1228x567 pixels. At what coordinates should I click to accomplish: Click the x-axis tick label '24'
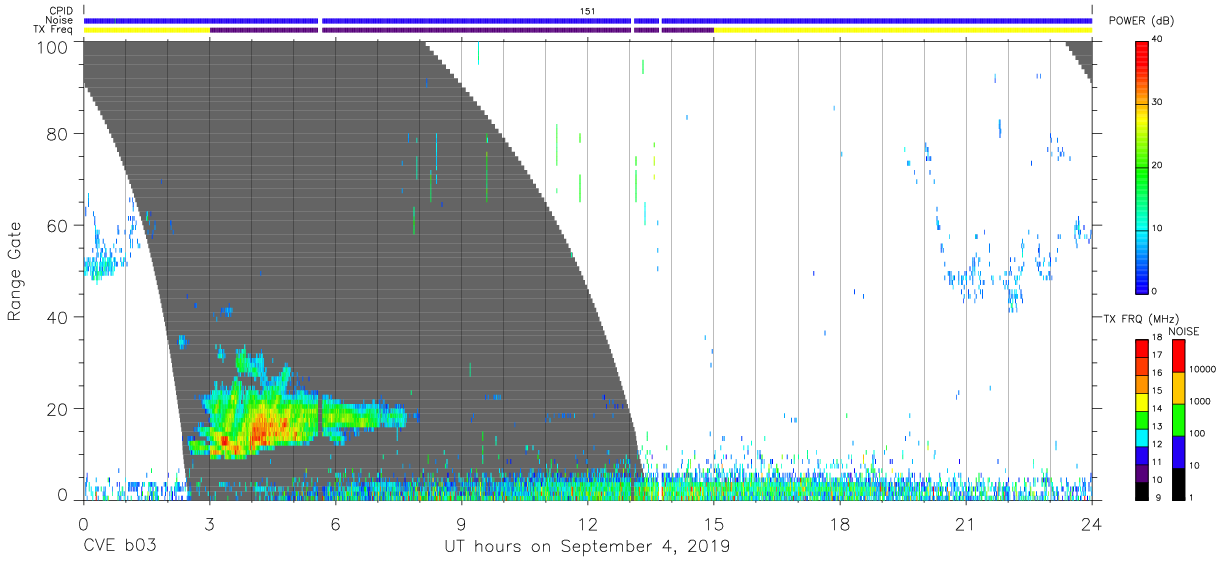tap(1092, 524)
